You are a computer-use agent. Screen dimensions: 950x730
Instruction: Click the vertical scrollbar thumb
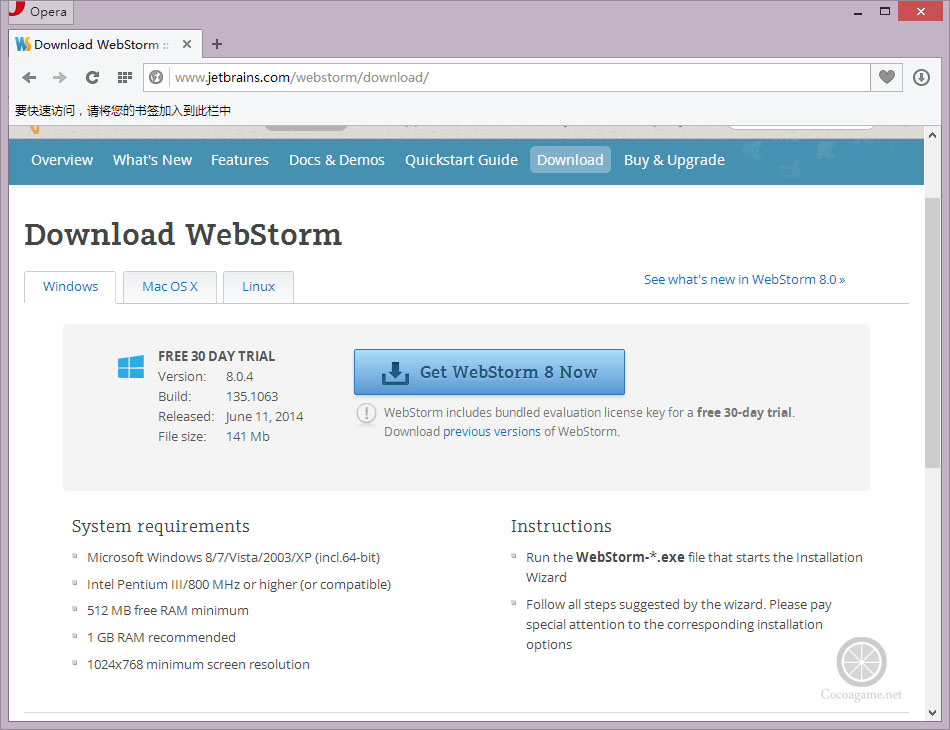point(932,332)
